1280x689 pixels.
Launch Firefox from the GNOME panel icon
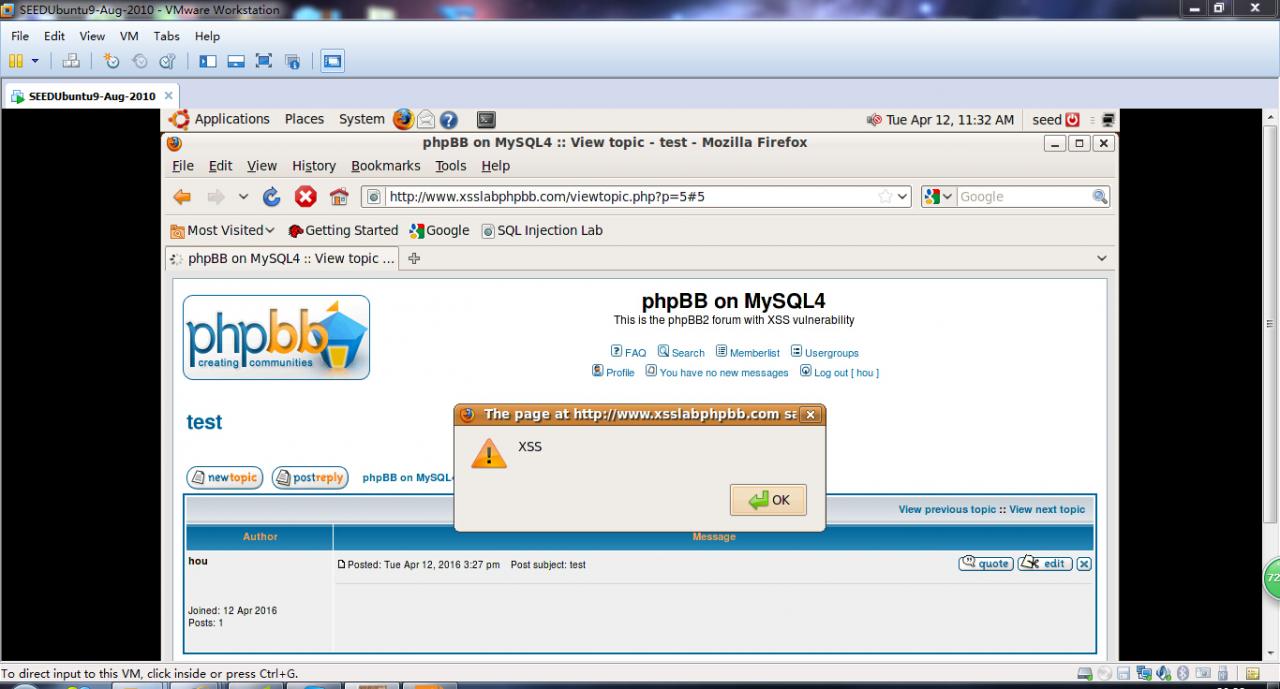pyautogui.click(x=403, y=119)
